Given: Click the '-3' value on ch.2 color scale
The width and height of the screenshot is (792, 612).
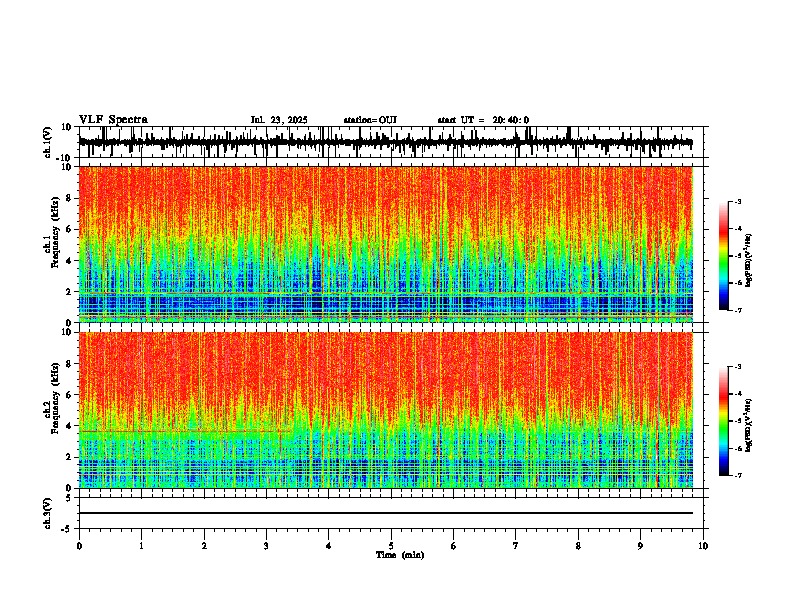Looking at the screenshot, I should coord(737,367).
